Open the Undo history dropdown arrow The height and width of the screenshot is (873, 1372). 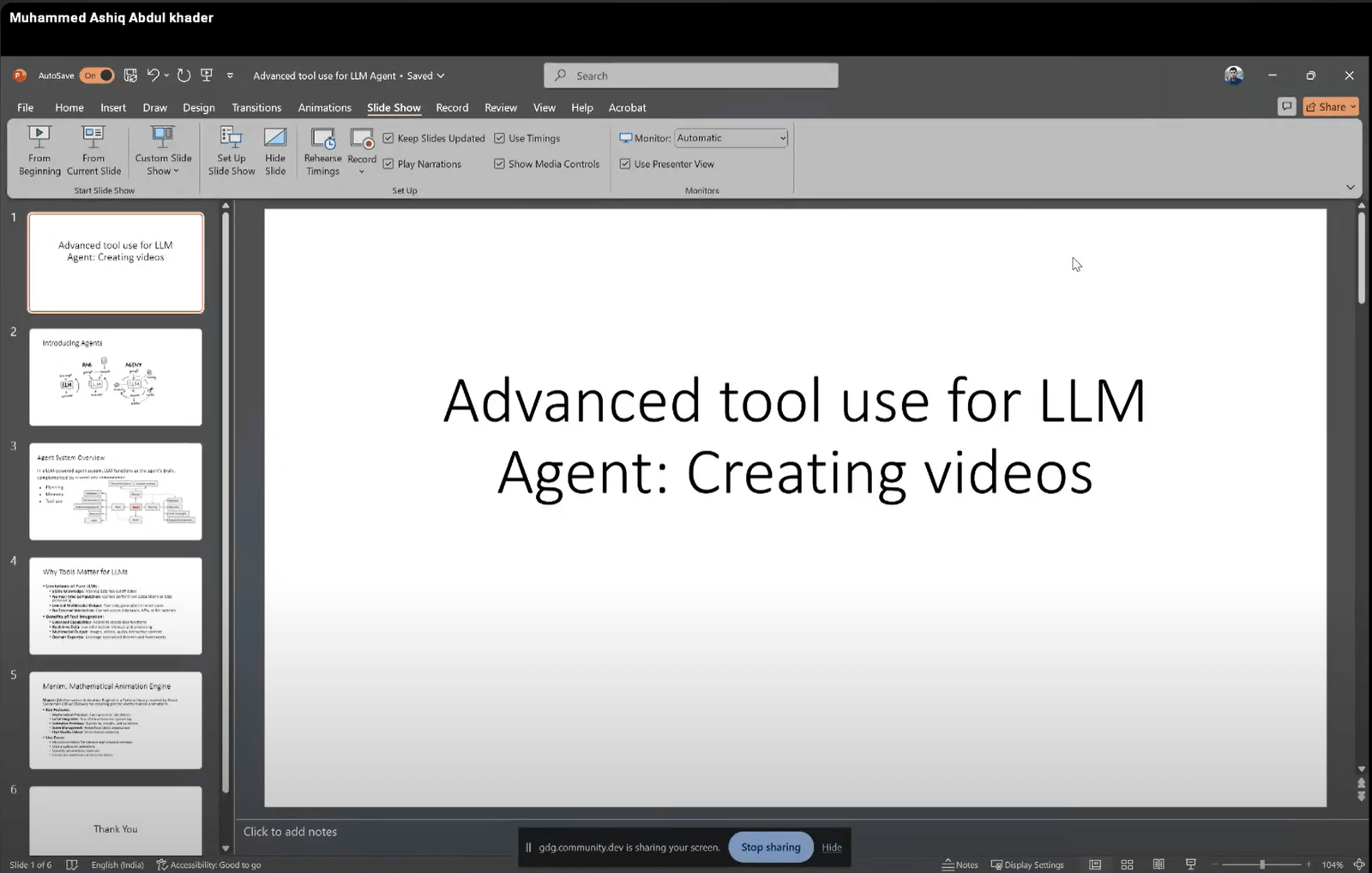click(x=166, y=75)
